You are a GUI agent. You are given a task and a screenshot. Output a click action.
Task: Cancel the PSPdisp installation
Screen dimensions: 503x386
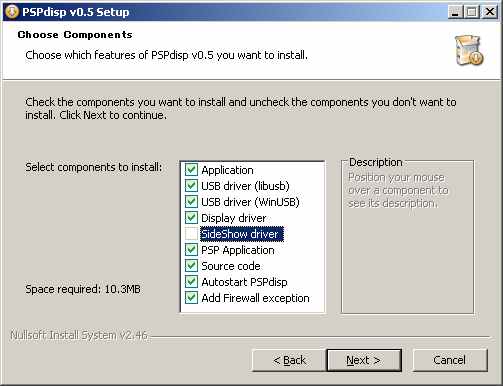click(450, 360)
